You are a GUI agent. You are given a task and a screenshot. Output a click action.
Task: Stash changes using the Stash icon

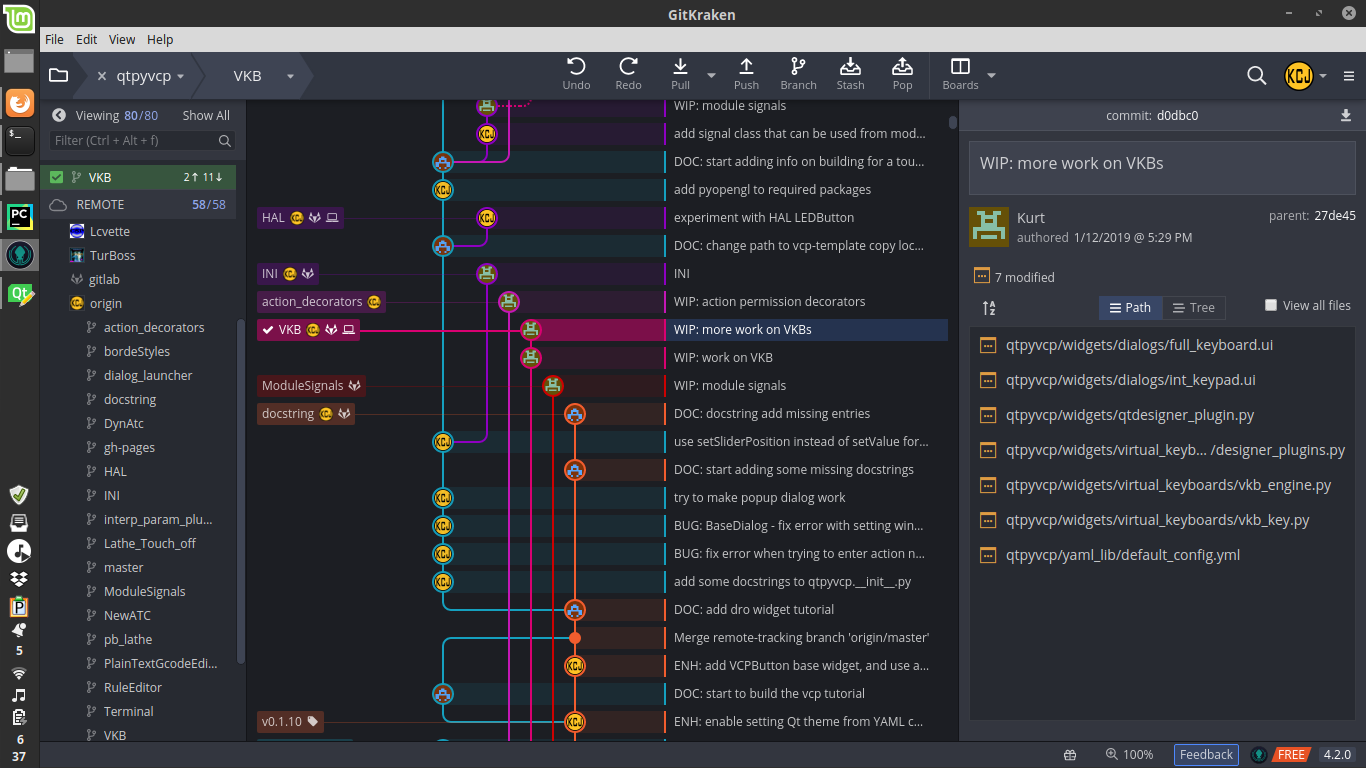point(850,67)
